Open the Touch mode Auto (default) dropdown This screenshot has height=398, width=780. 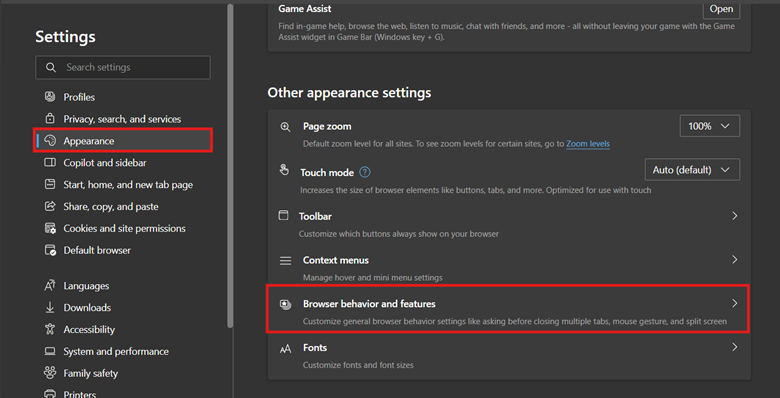pos(692,170)
